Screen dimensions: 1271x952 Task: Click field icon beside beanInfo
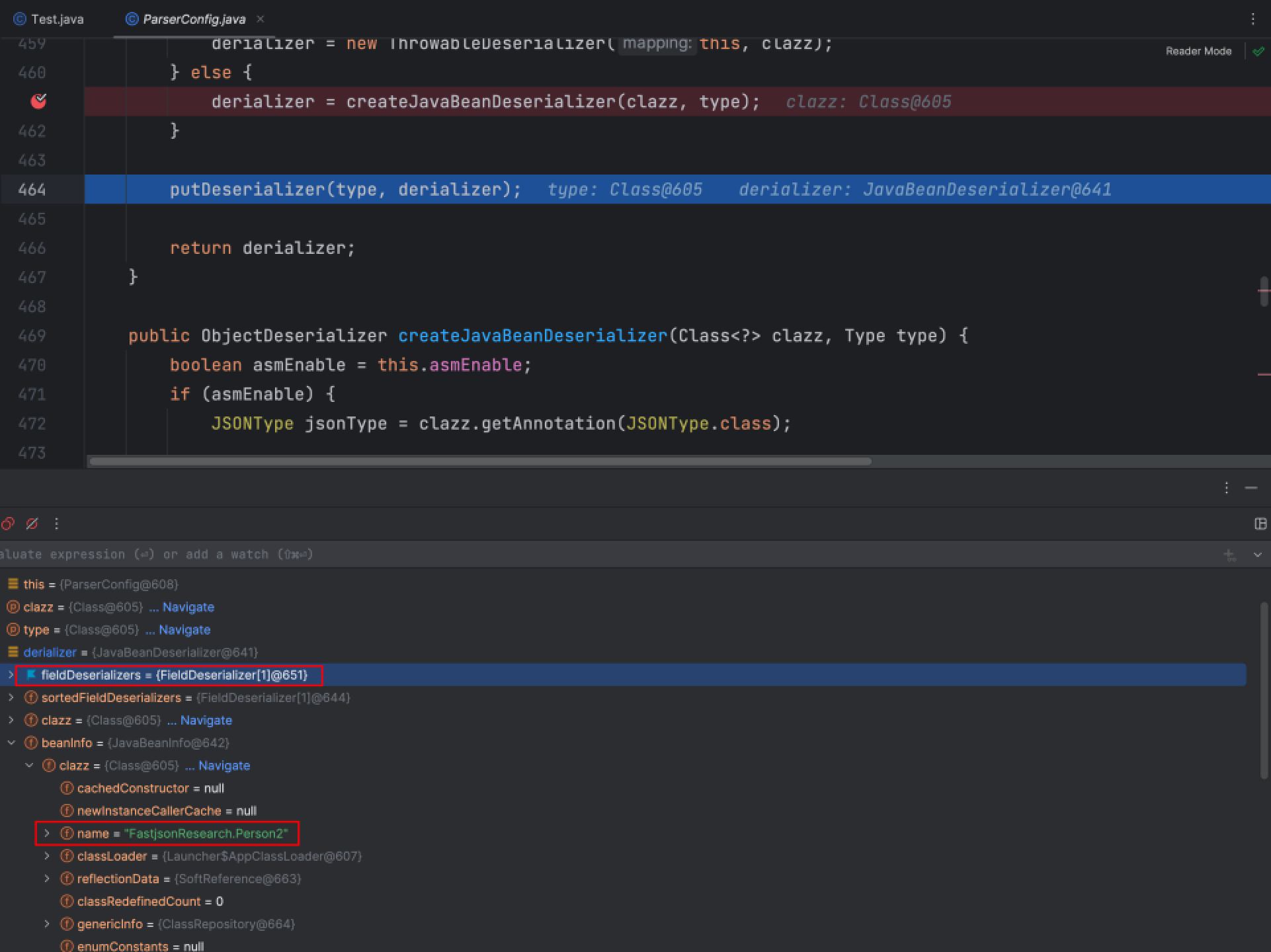click(x=30, y=743)
